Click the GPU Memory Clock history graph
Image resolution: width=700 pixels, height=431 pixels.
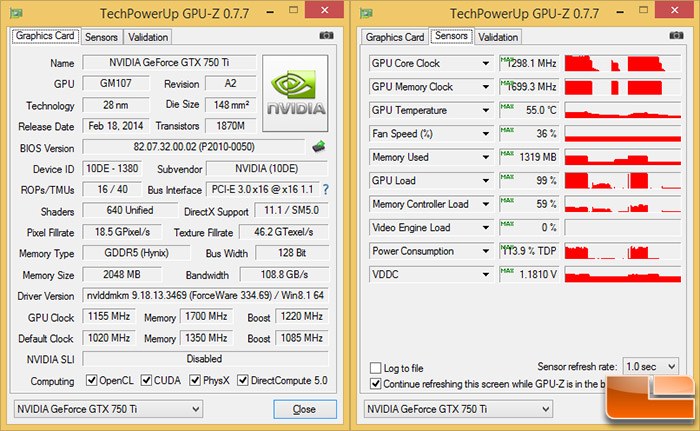[623, 87]
